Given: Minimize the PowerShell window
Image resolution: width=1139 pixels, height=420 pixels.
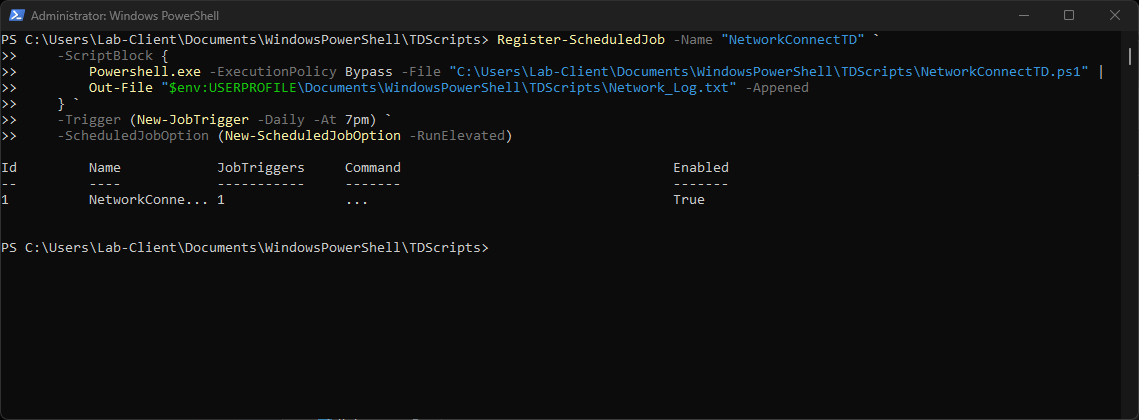Looking at the screenshot, I should (x=1023, y=16).
